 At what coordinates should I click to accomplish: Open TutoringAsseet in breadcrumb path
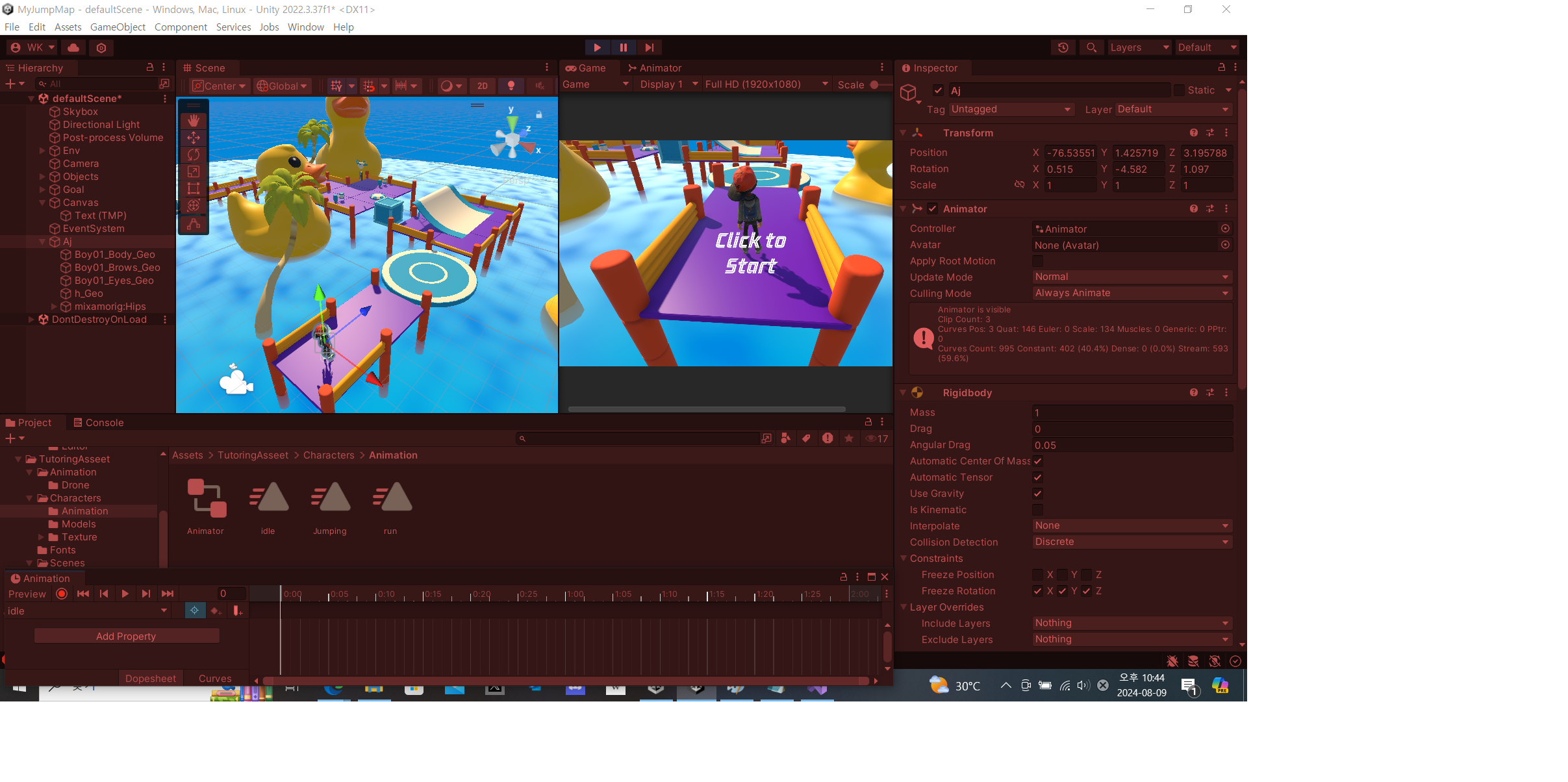point(253,455)
